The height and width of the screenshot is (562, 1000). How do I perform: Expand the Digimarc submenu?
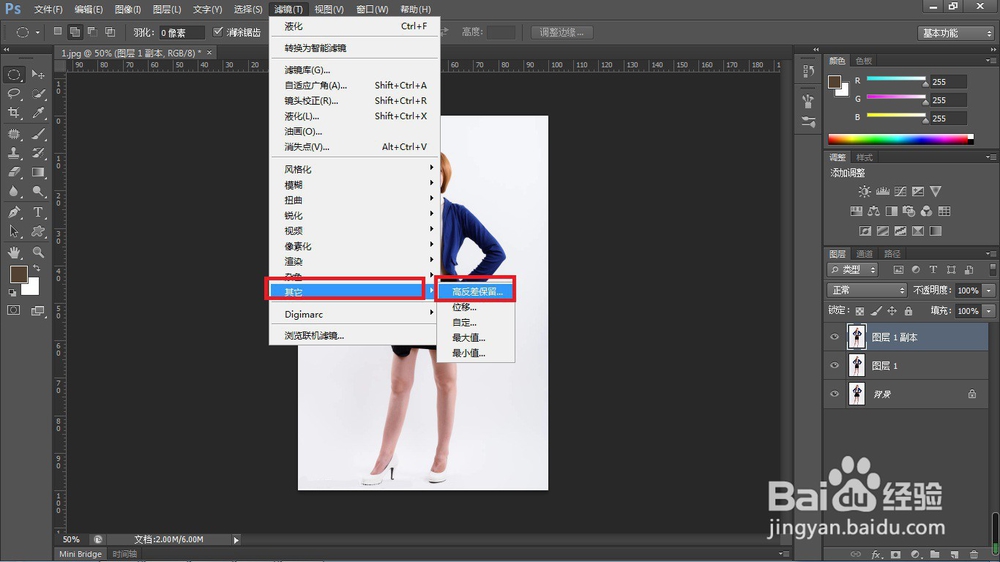(354, 314)
